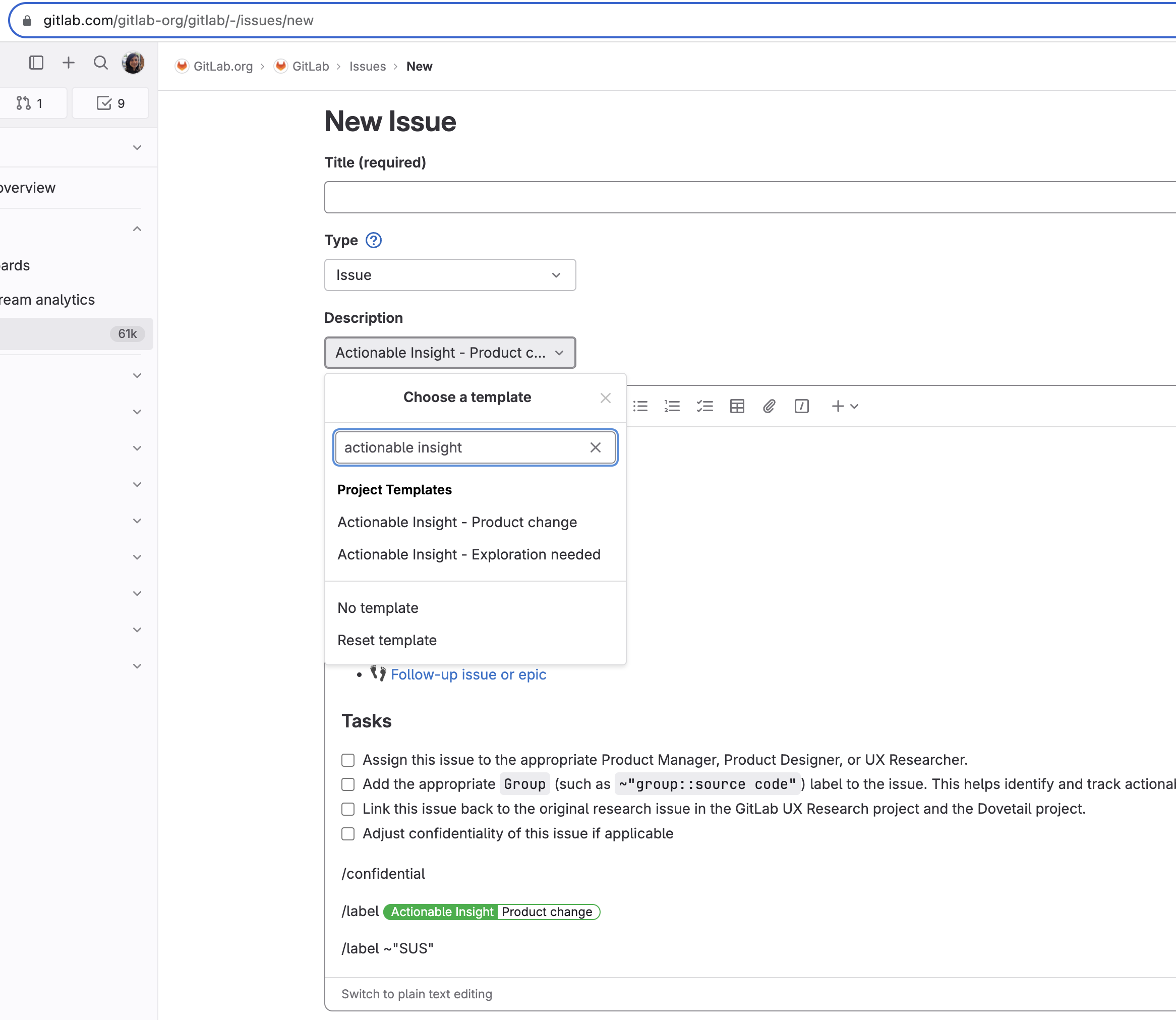Attach a file using the paperclip icon
This screenshot has height=1020, width=1176.
pos(769,406)
